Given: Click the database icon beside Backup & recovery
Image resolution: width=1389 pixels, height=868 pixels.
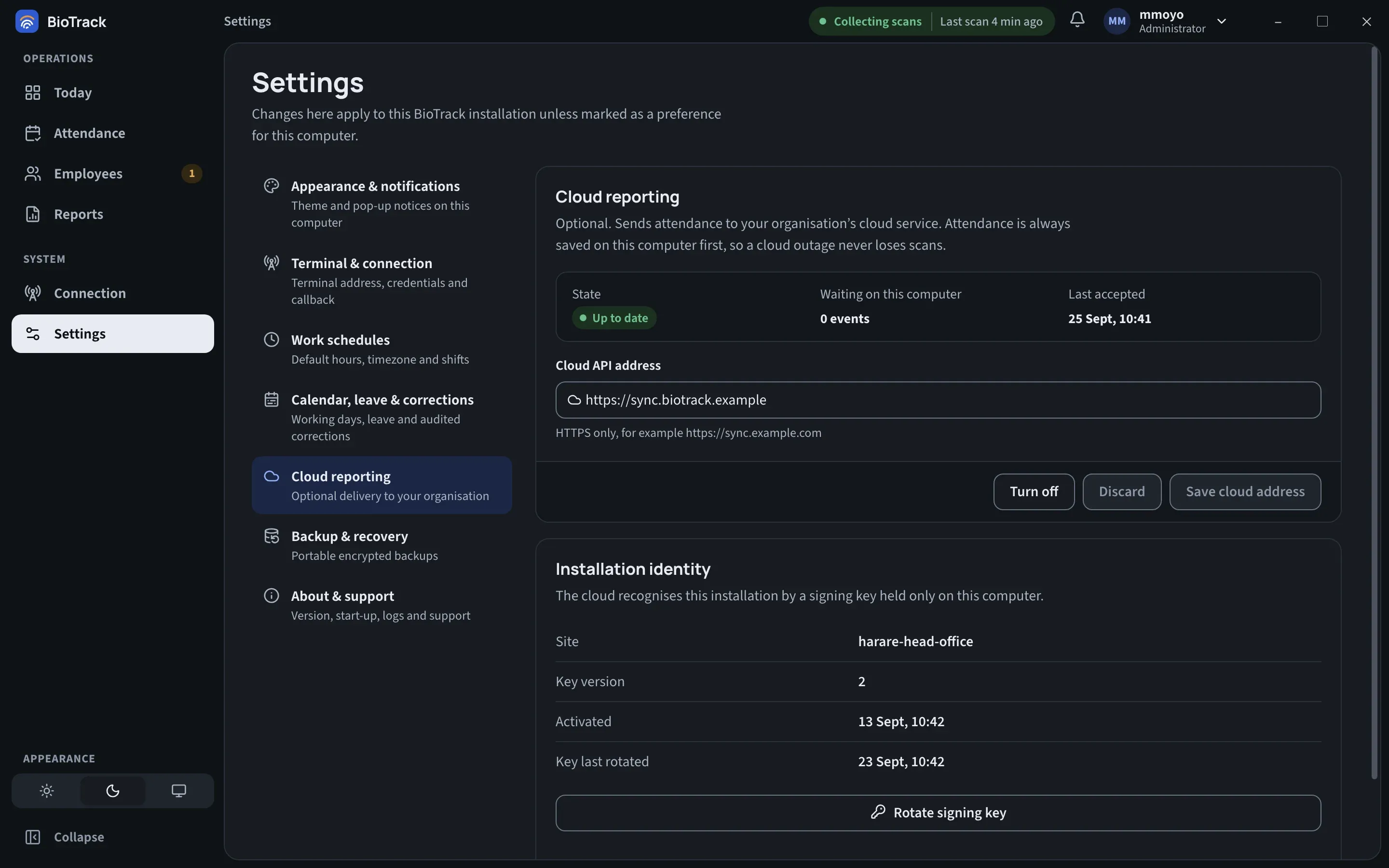Looking at the screenshot, I should click(x=272, y=536).
